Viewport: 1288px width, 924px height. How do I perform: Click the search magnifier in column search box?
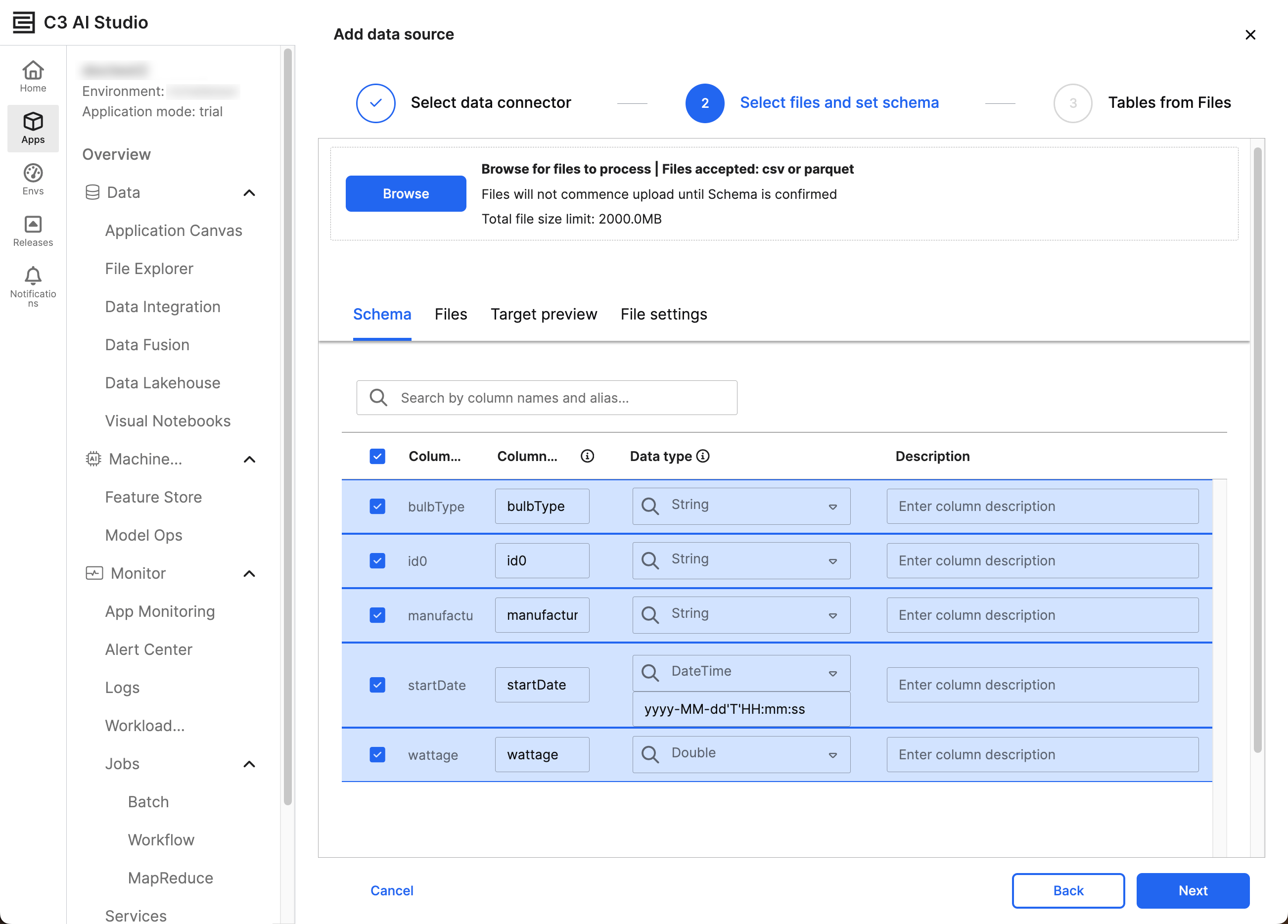[x=378, y=398]
